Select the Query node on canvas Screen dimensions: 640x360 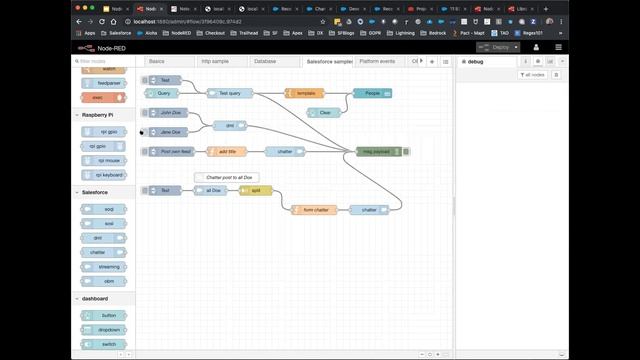[162, 93]
